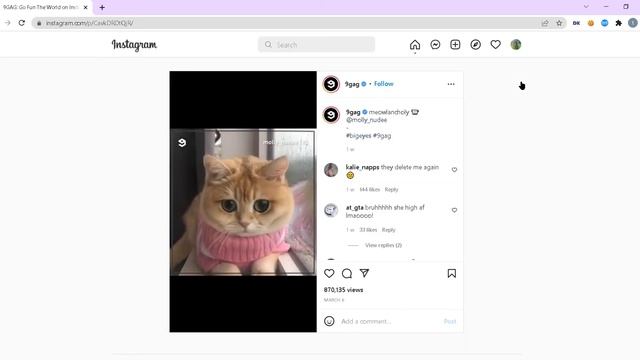
Task: Open a new browser tab
Action: pos(102,7)
